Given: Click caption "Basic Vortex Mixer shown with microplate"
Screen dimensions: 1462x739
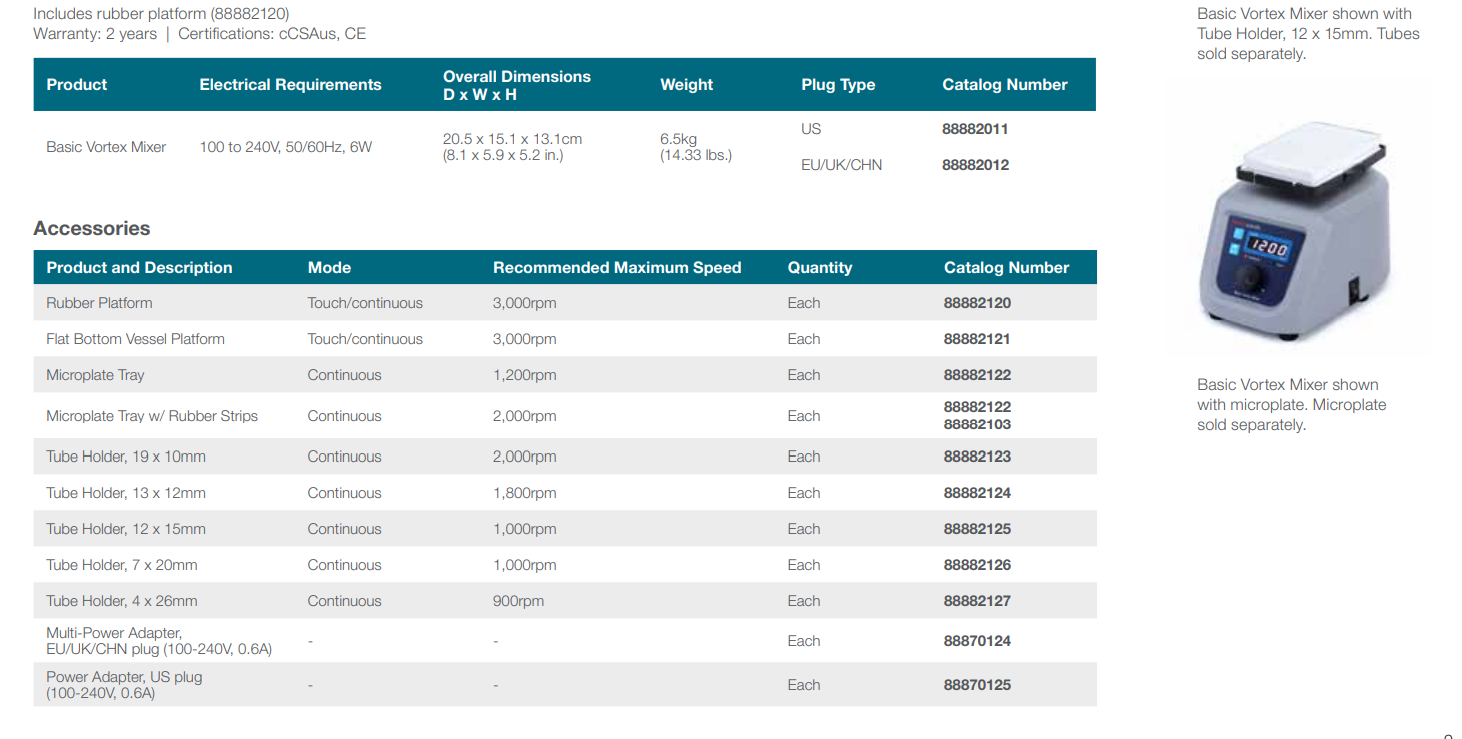Looking at the screenshot, I should 1292,405.
